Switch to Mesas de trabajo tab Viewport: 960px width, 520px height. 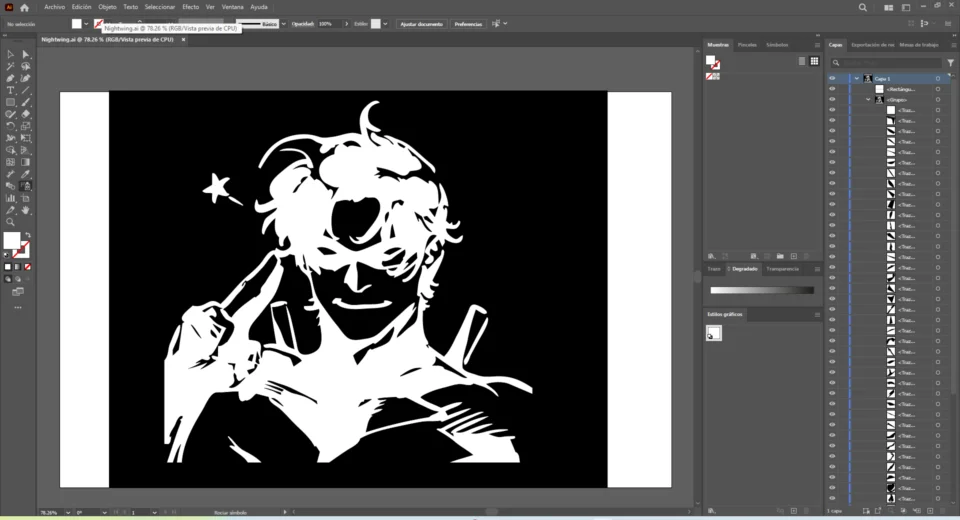pos(919,45)
